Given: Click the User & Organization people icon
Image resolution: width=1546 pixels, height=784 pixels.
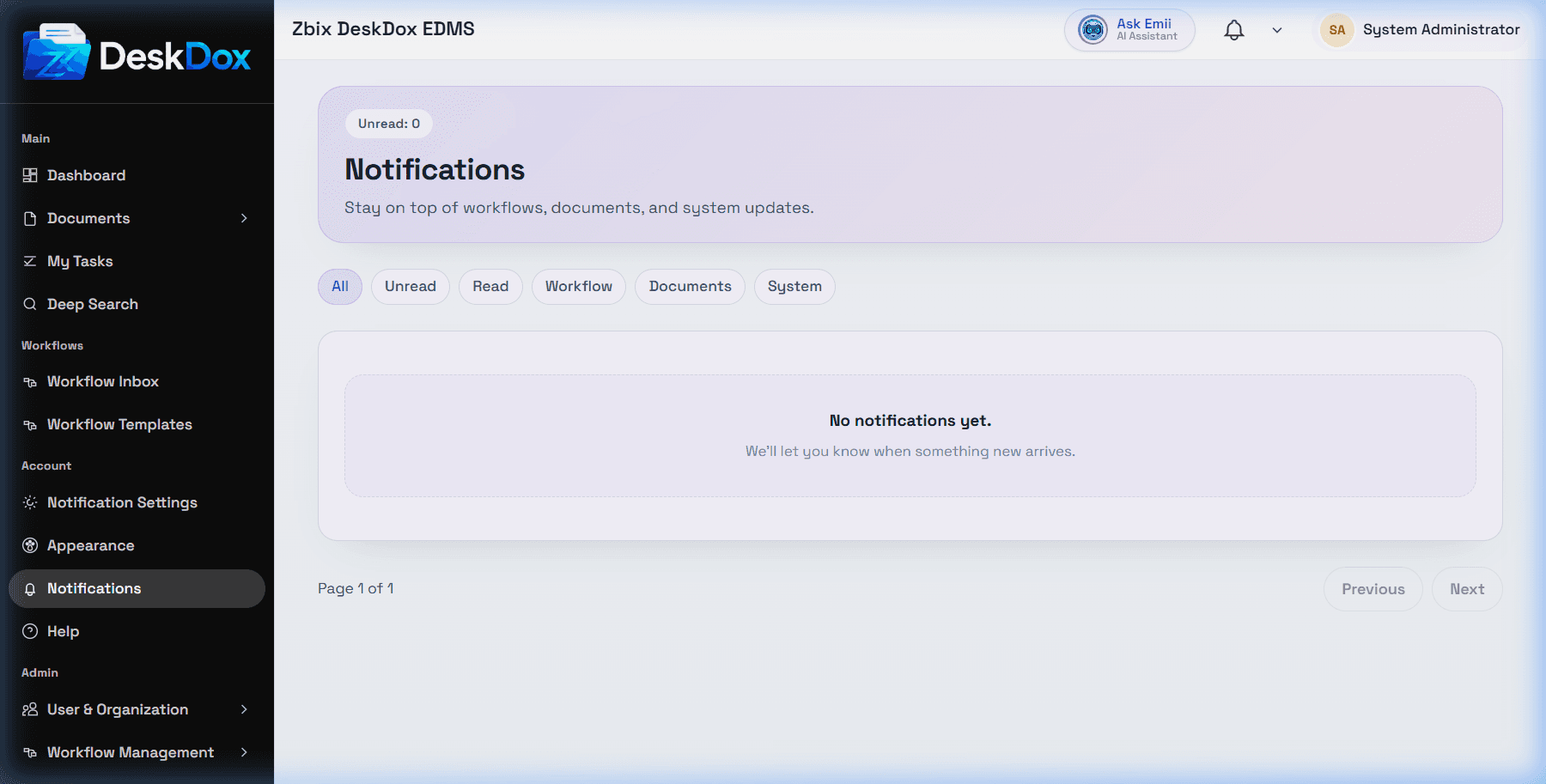Looking at the screenshot, I should (30, 709).
